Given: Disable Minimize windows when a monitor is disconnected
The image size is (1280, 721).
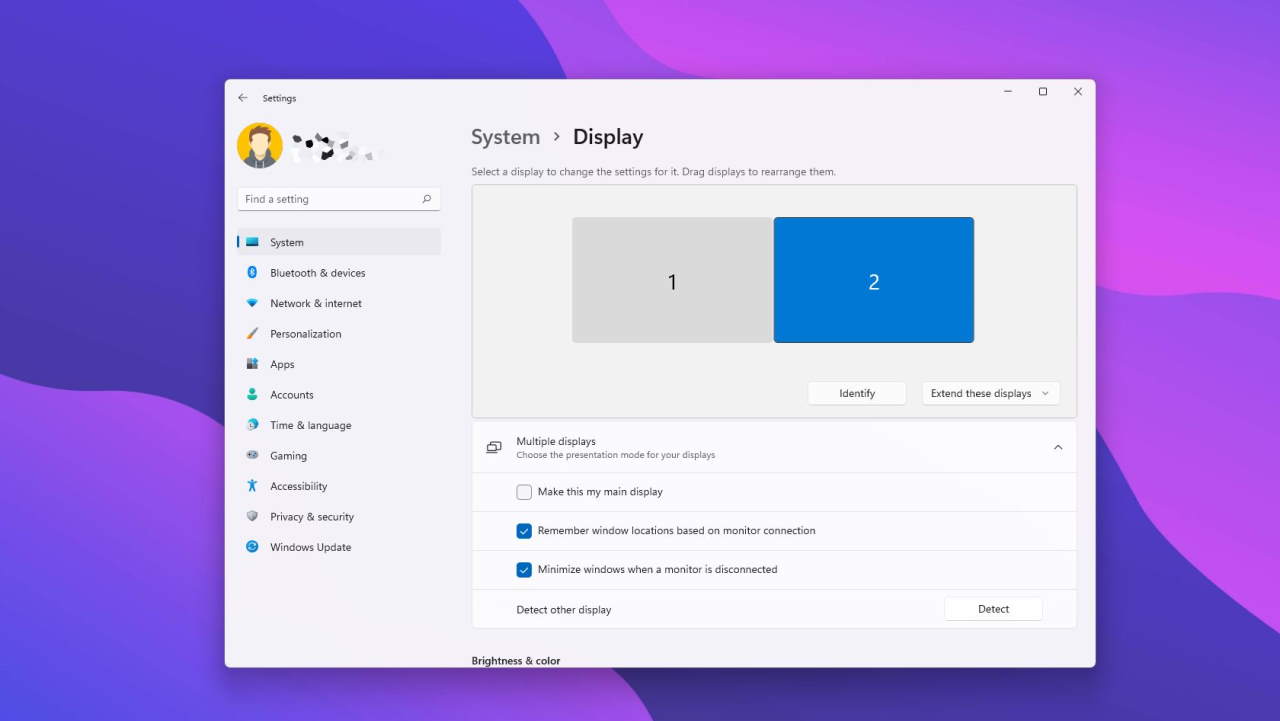Looking at the screenshot, I should coord(524,569).
